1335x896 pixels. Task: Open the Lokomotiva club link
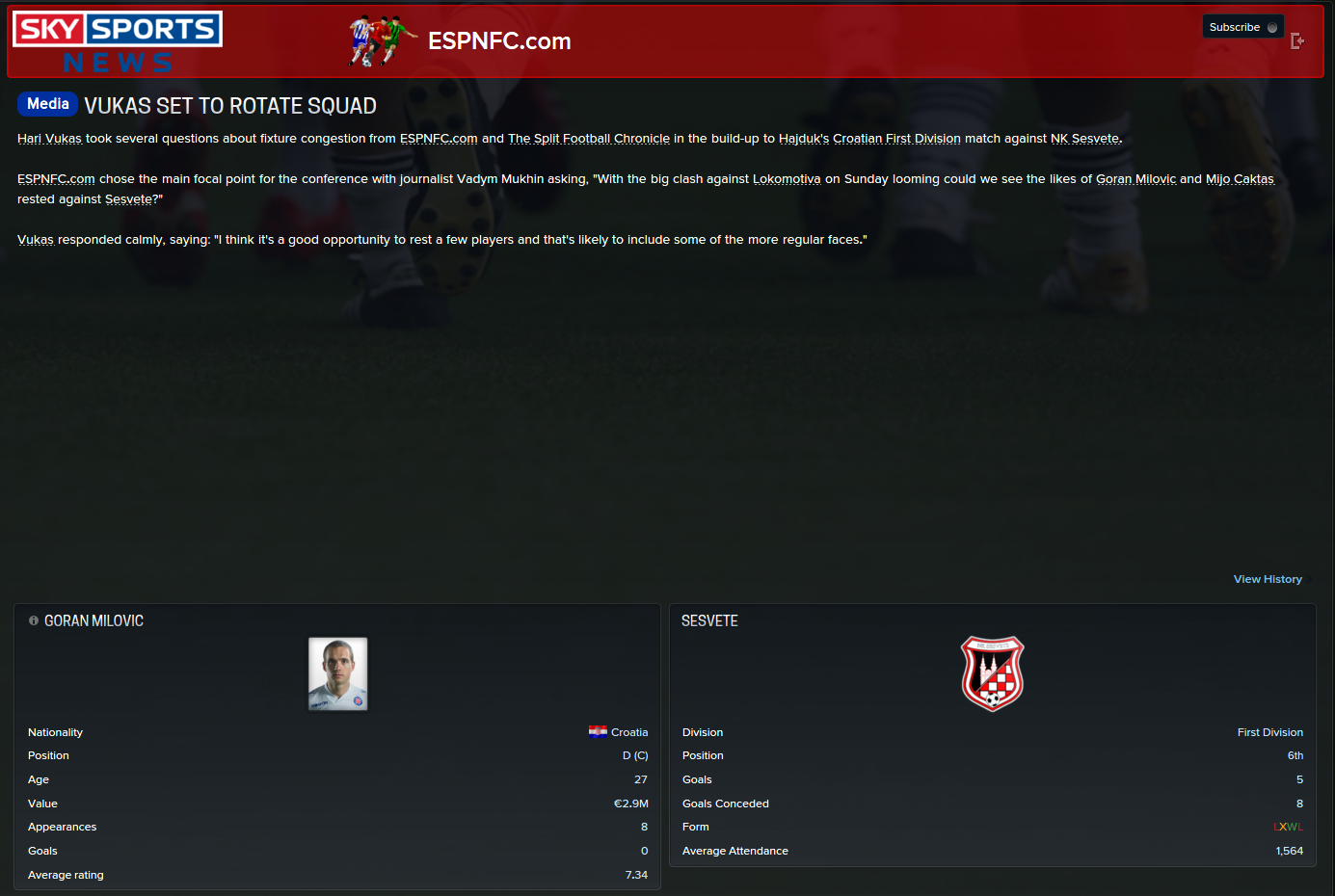(787, 179)
